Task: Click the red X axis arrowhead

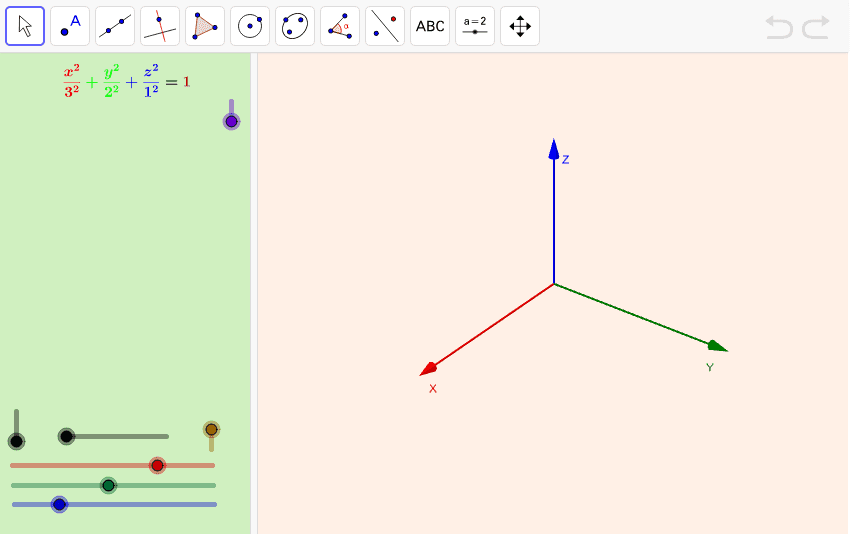Action: click(428, 369)
